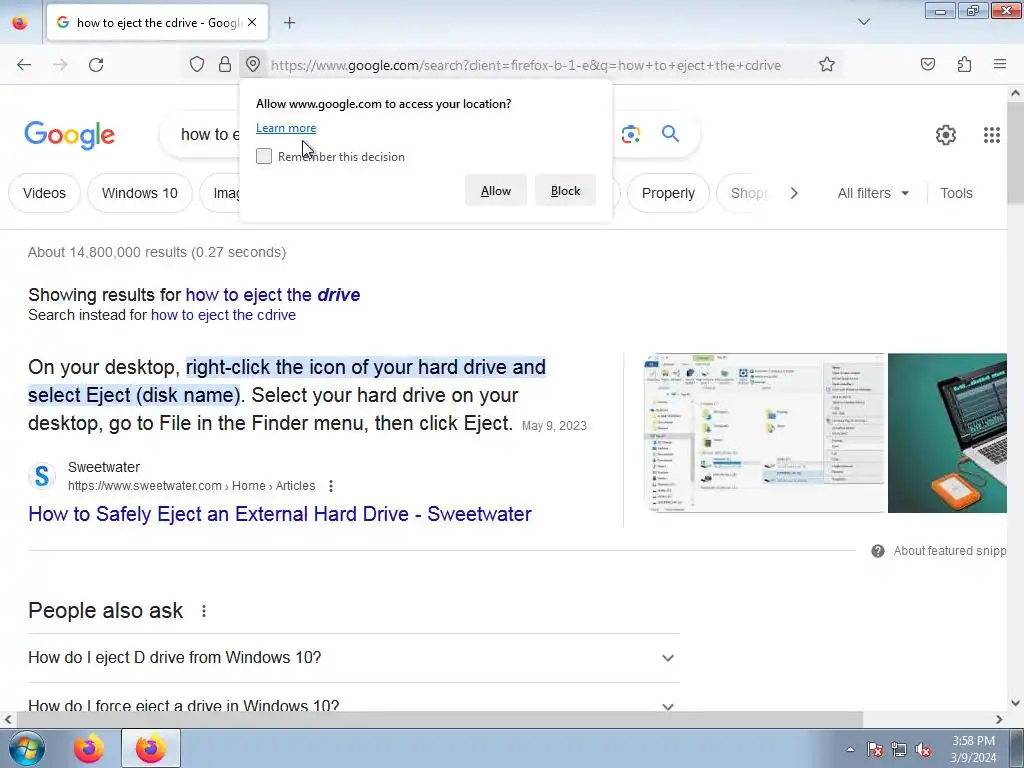Click Block in the location prompt
1024x768 pixels.
coord(565,191)
